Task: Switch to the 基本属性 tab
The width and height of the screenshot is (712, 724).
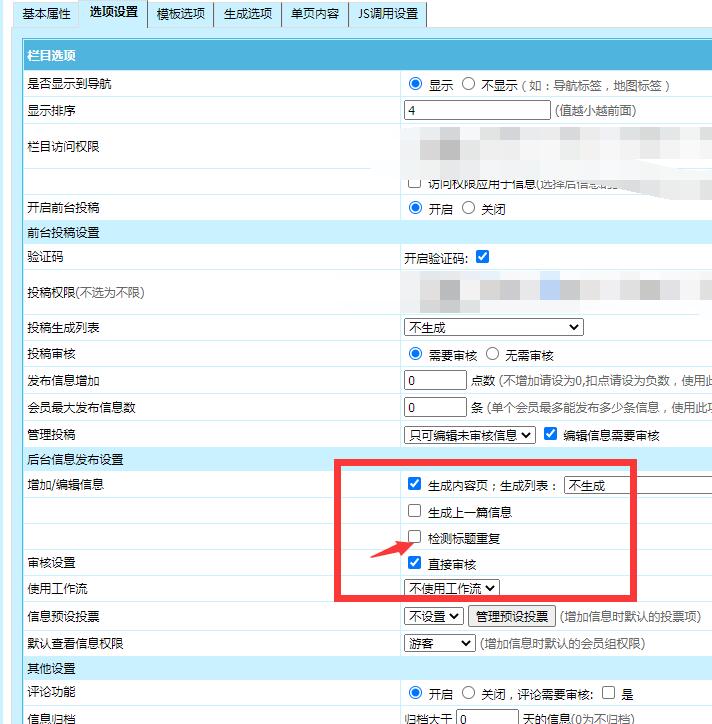Action: pyautogui.click(x=46, y=14)
